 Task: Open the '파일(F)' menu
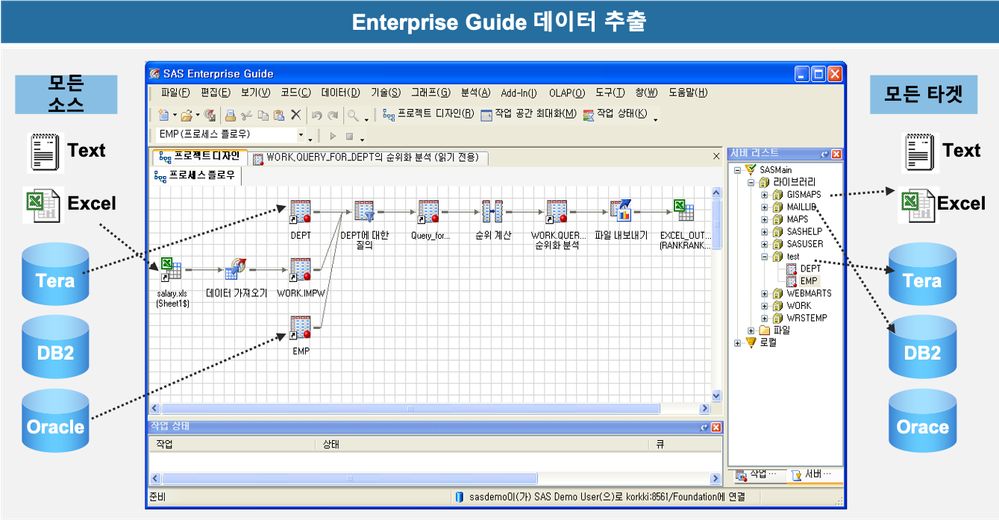pos(175,93)
